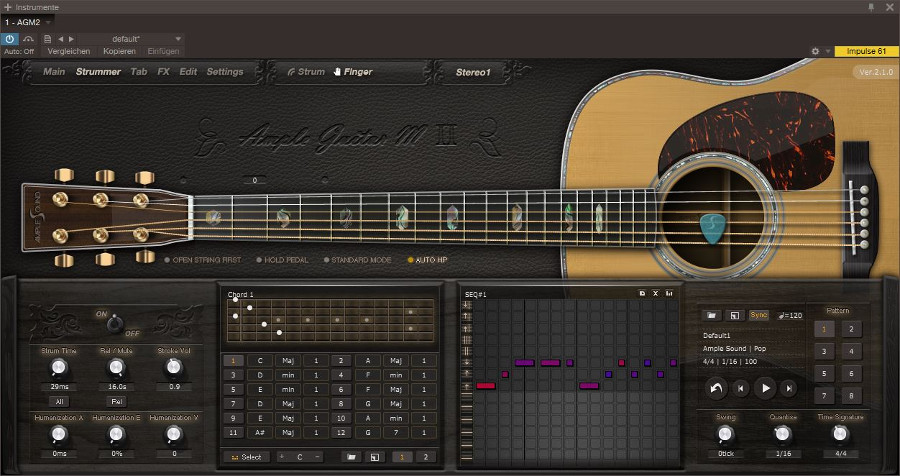900x476 pixels.
Task: Switch to chord bank 2
Action: tap(426, 457)
